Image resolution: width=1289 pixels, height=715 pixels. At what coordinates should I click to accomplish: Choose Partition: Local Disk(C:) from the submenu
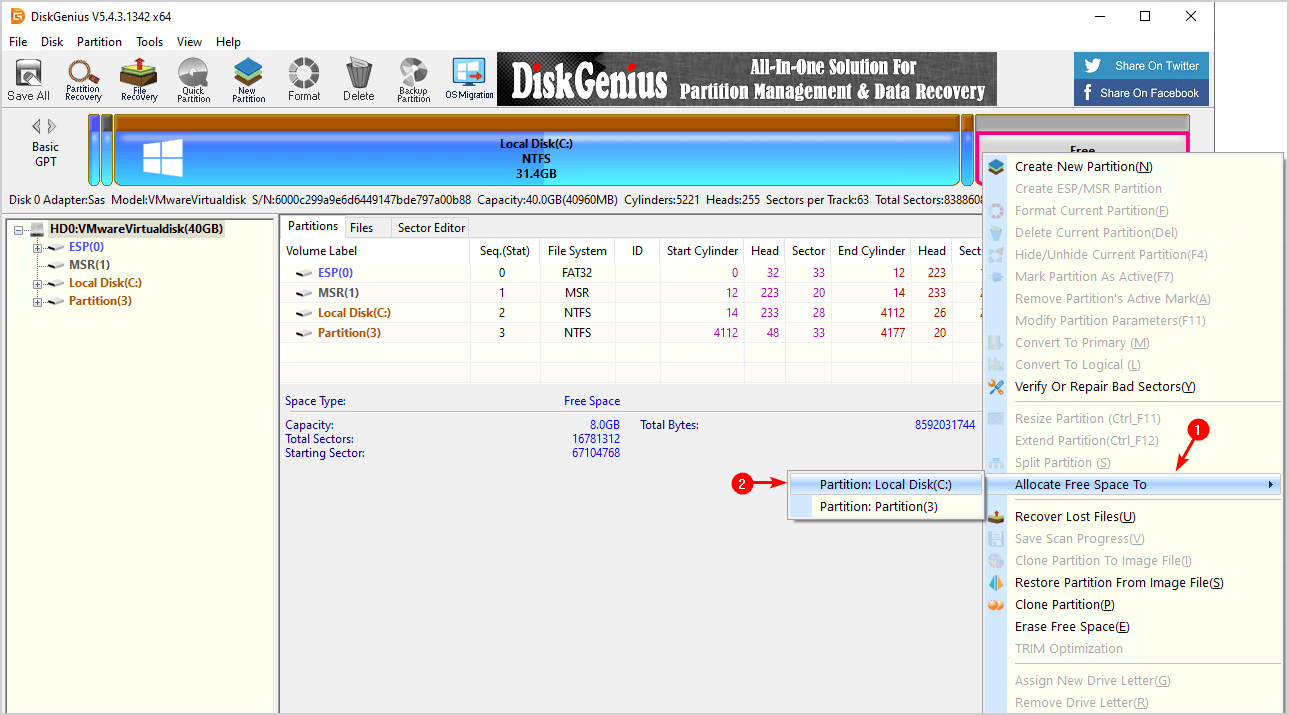(x=886, y=485)
